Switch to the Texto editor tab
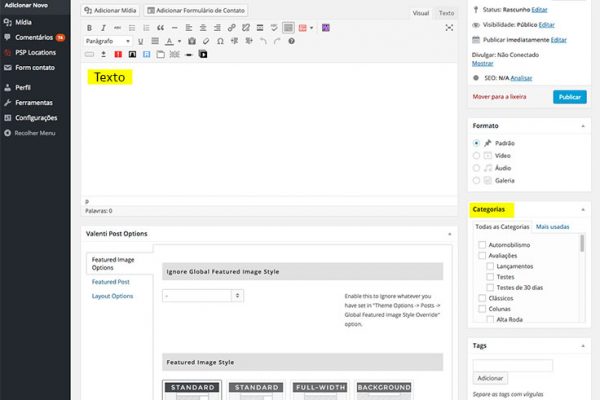Screen dimensions: 600x400 (446, 13)
